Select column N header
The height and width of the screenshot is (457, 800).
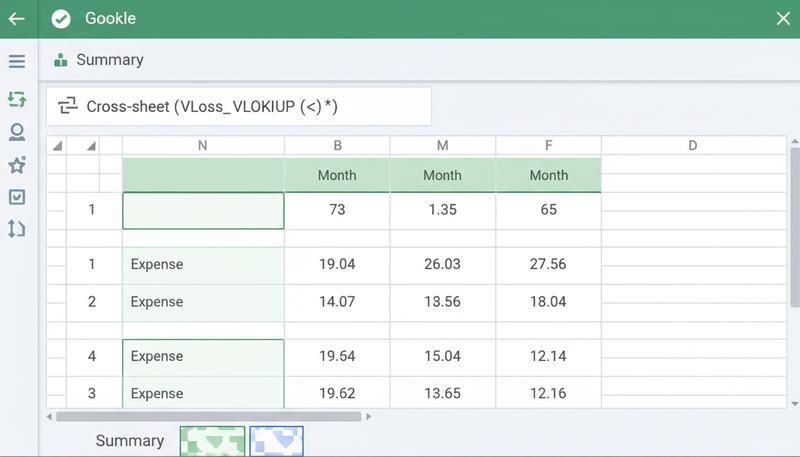203,145
